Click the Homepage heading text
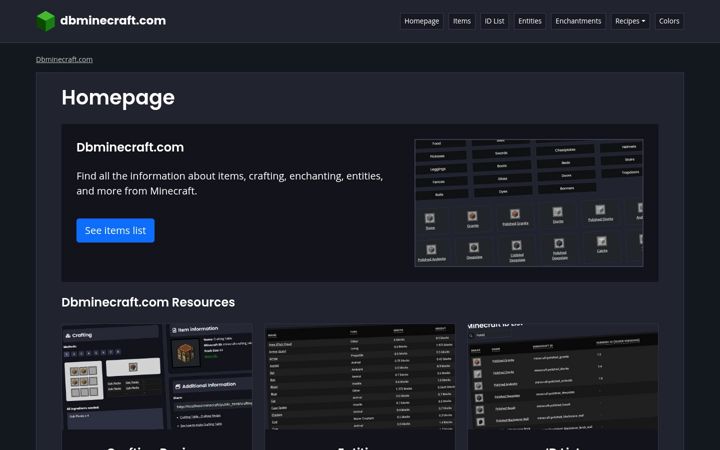The width and height of the screenshot is (720, 450). [x=118, y=98]
